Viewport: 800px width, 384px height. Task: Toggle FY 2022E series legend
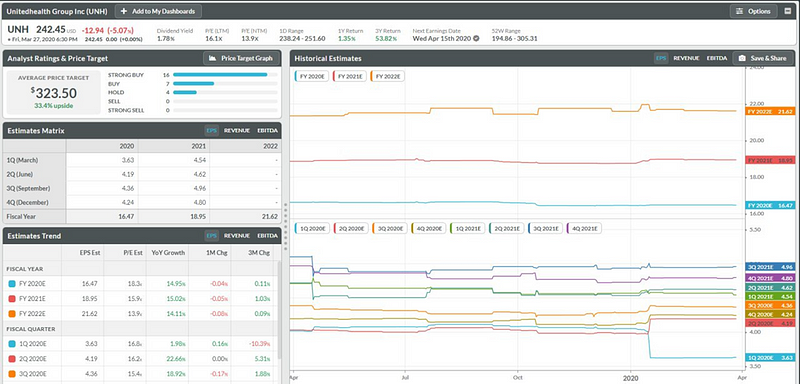(x=387, y=76)
